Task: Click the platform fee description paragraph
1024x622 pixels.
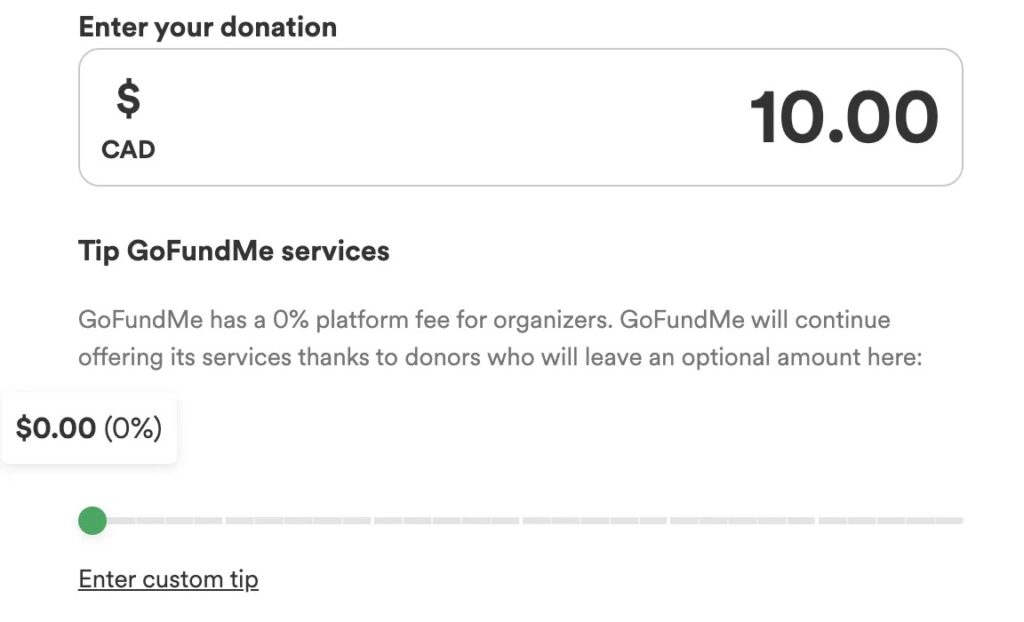Action: coord(499,339)
